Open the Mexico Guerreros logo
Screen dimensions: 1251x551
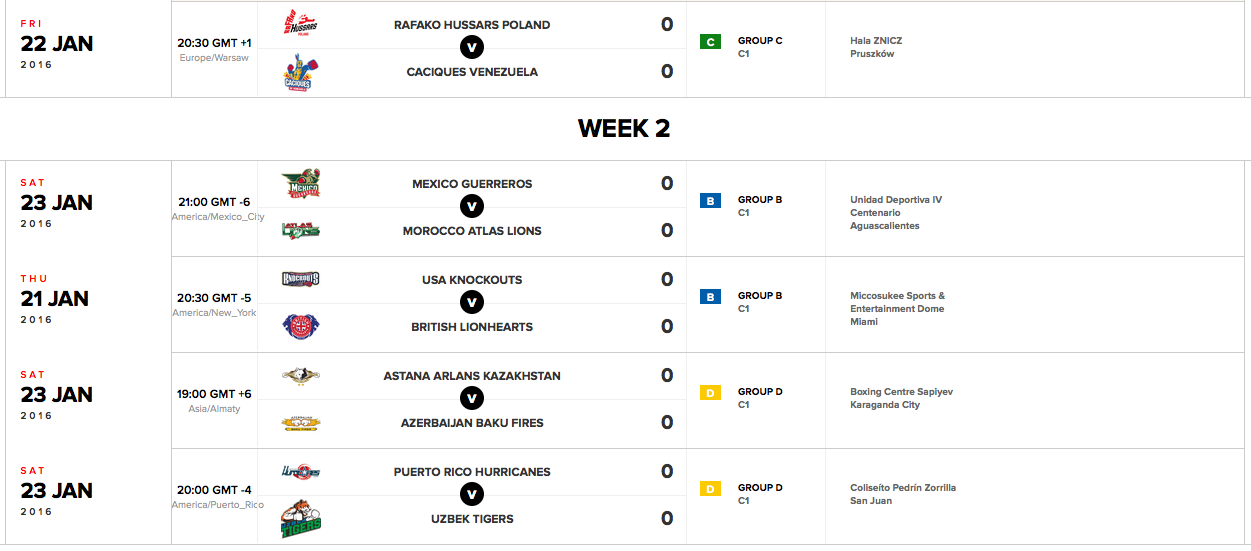[301, 184]
